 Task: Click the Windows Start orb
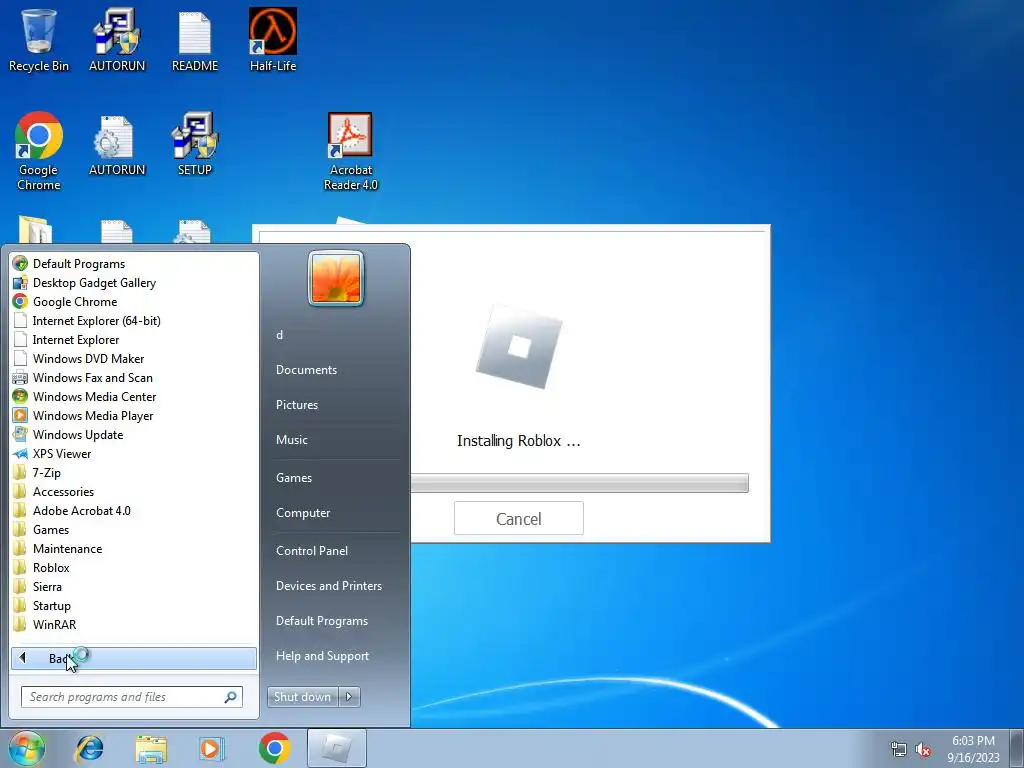tap(27, 748)
